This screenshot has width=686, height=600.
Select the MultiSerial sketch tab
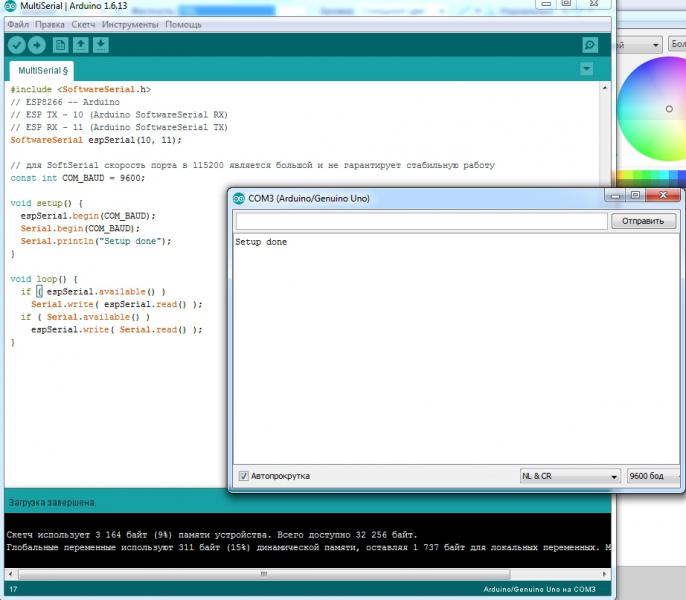pos(42,70)
